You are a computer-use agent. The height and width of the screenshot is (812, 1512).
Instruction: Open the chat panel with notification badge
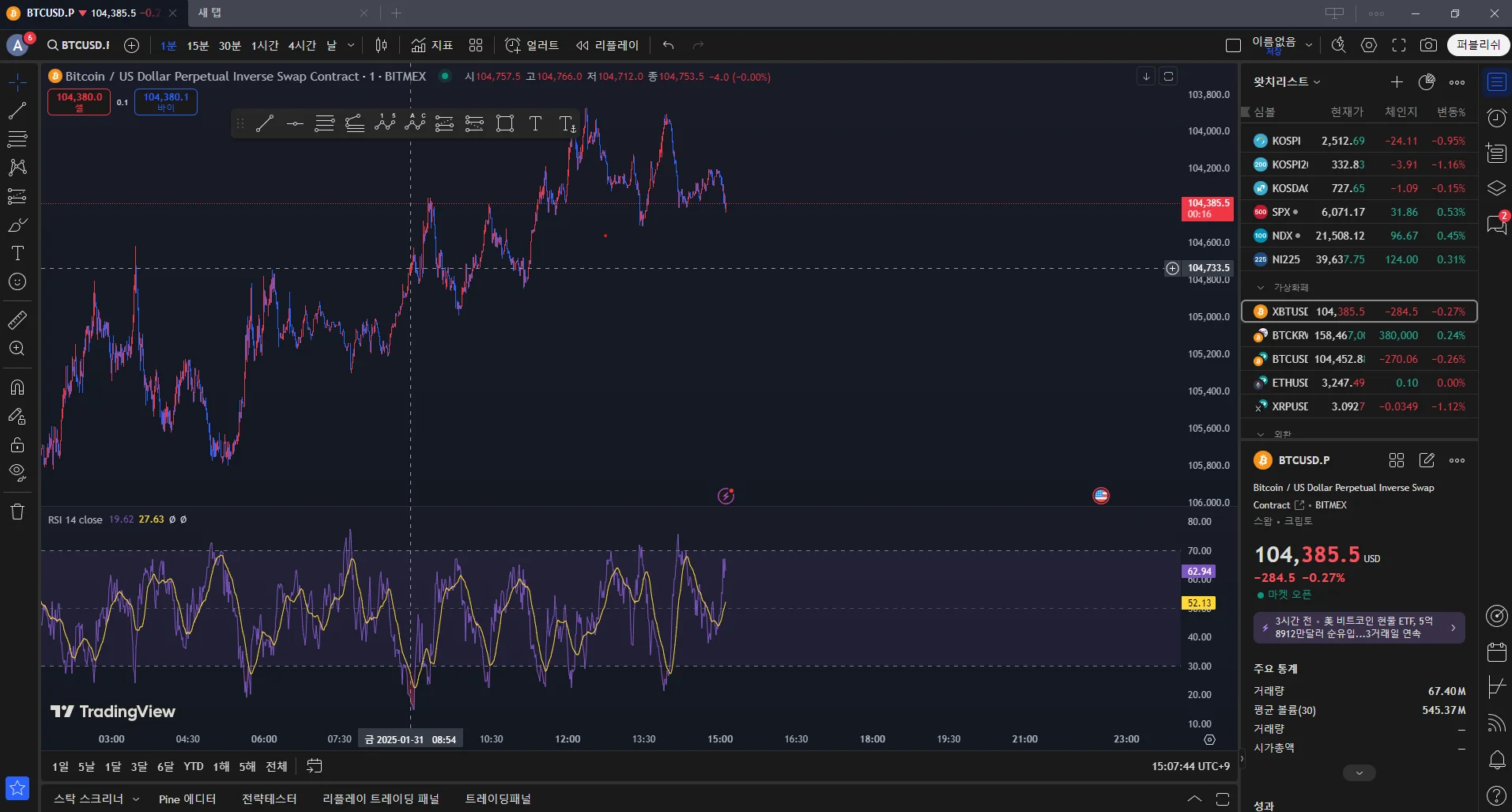point(1497,225)
